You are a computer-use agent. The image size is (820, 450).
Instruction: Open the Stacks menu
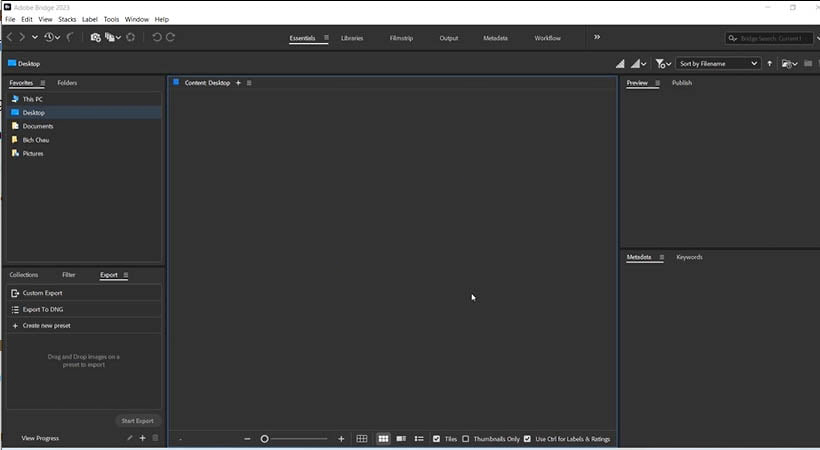click(67, 19)
